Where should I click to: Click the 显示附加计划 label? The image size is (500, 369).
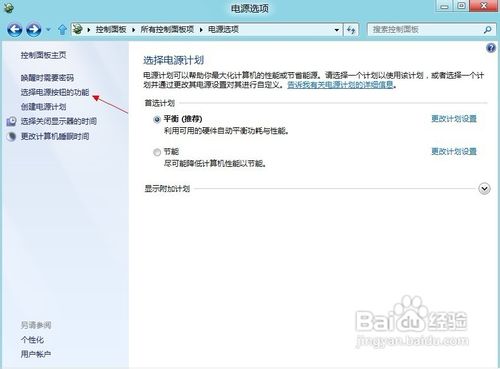coord(167,189)
